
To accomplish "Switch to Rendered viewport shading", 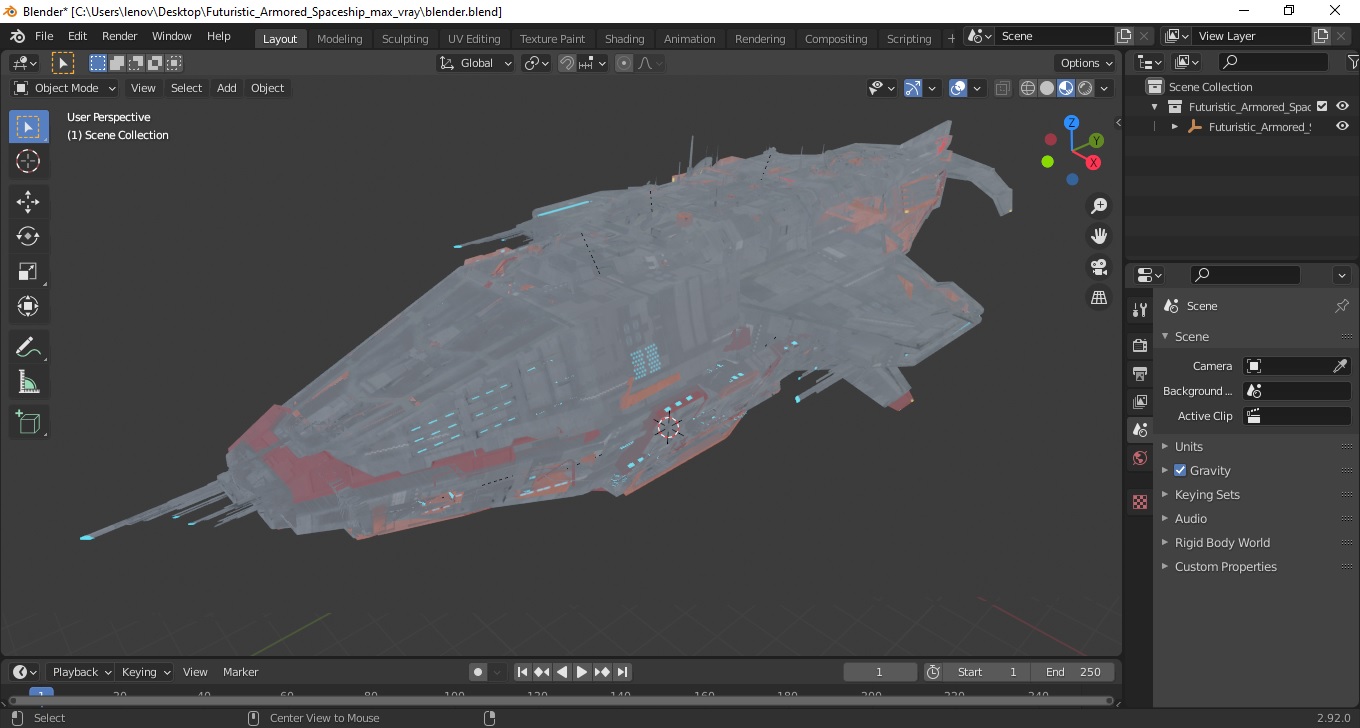I will pos(1085,88).
